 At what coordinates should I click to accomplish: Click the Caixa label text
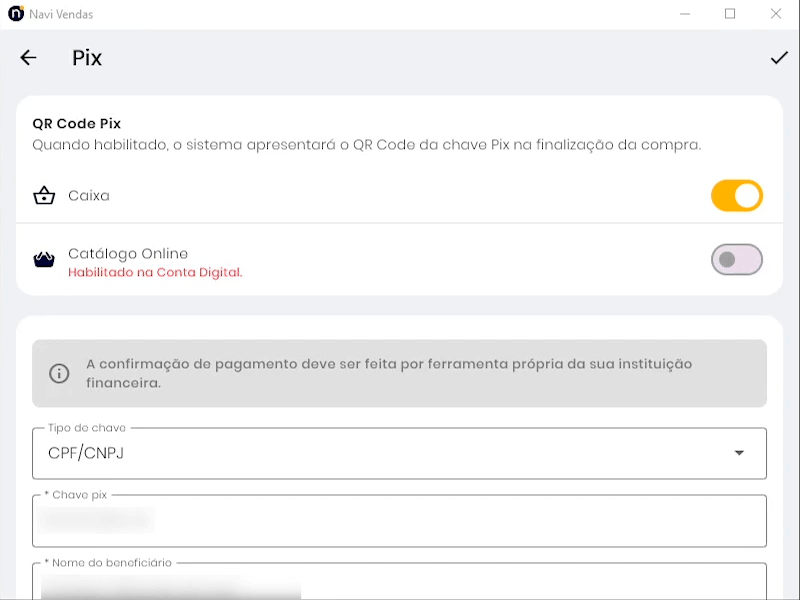[x=89, y=196]
